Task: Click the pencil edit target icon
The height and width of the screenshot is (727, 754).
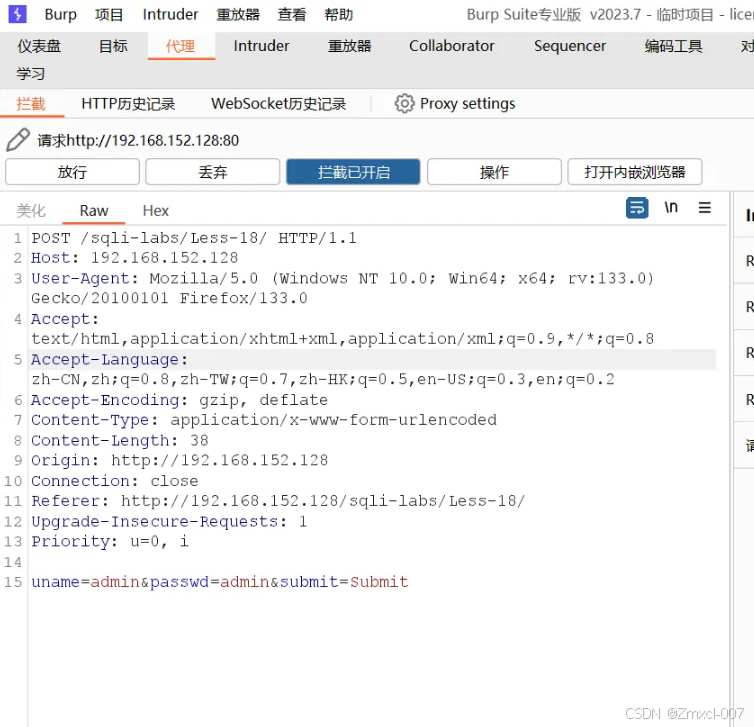Action: pyautogui.click(x=18, y=140)
